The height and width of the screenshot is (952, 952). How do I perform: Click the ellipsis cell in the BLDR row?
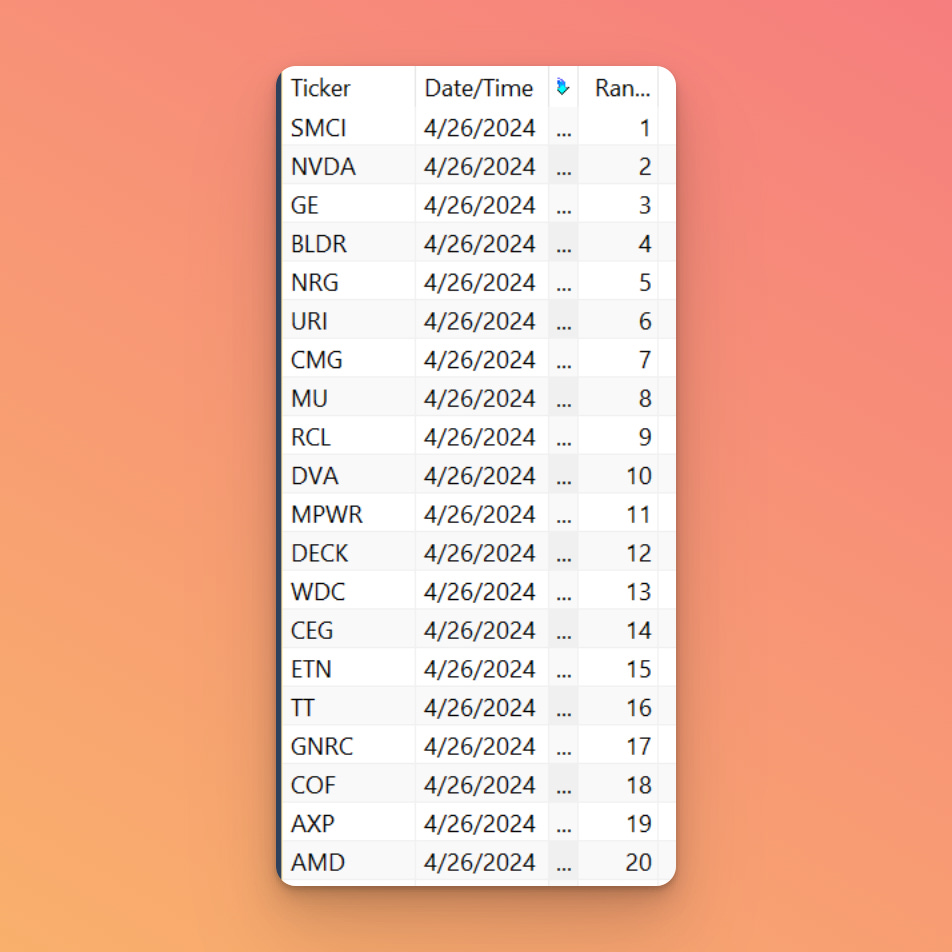563,243
